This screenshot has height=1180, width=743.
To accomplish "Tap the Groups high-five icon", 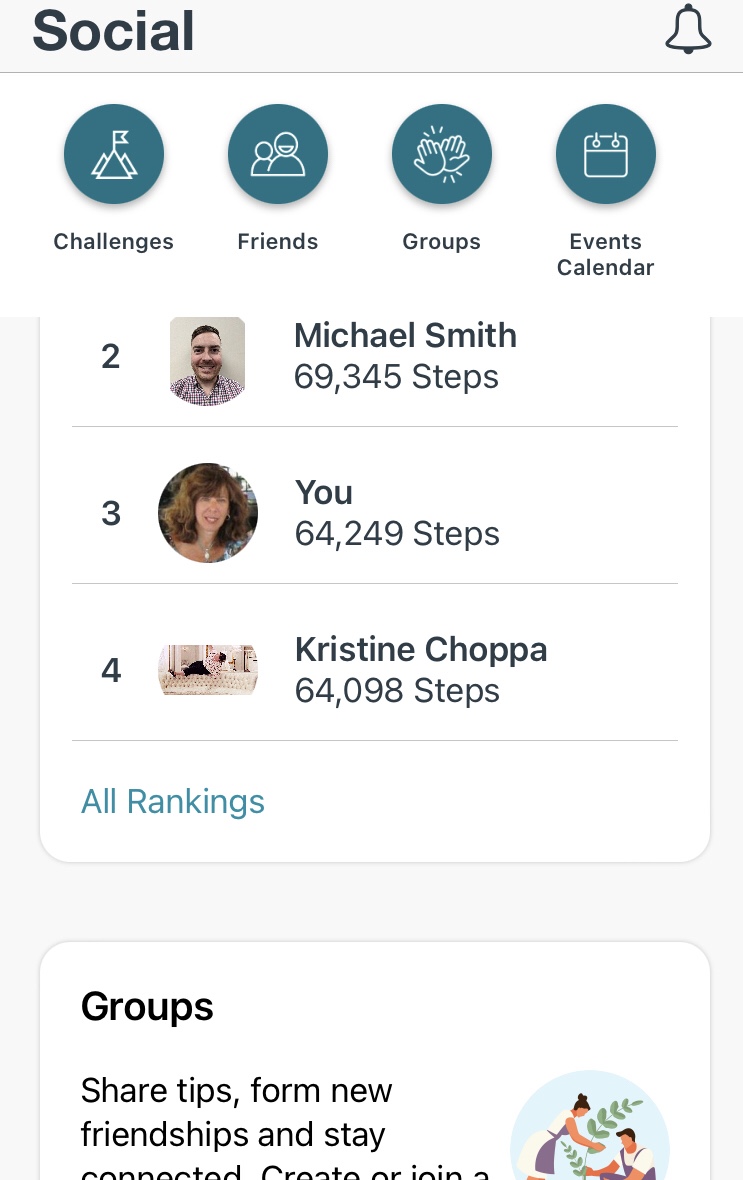I will coord(442,155).
